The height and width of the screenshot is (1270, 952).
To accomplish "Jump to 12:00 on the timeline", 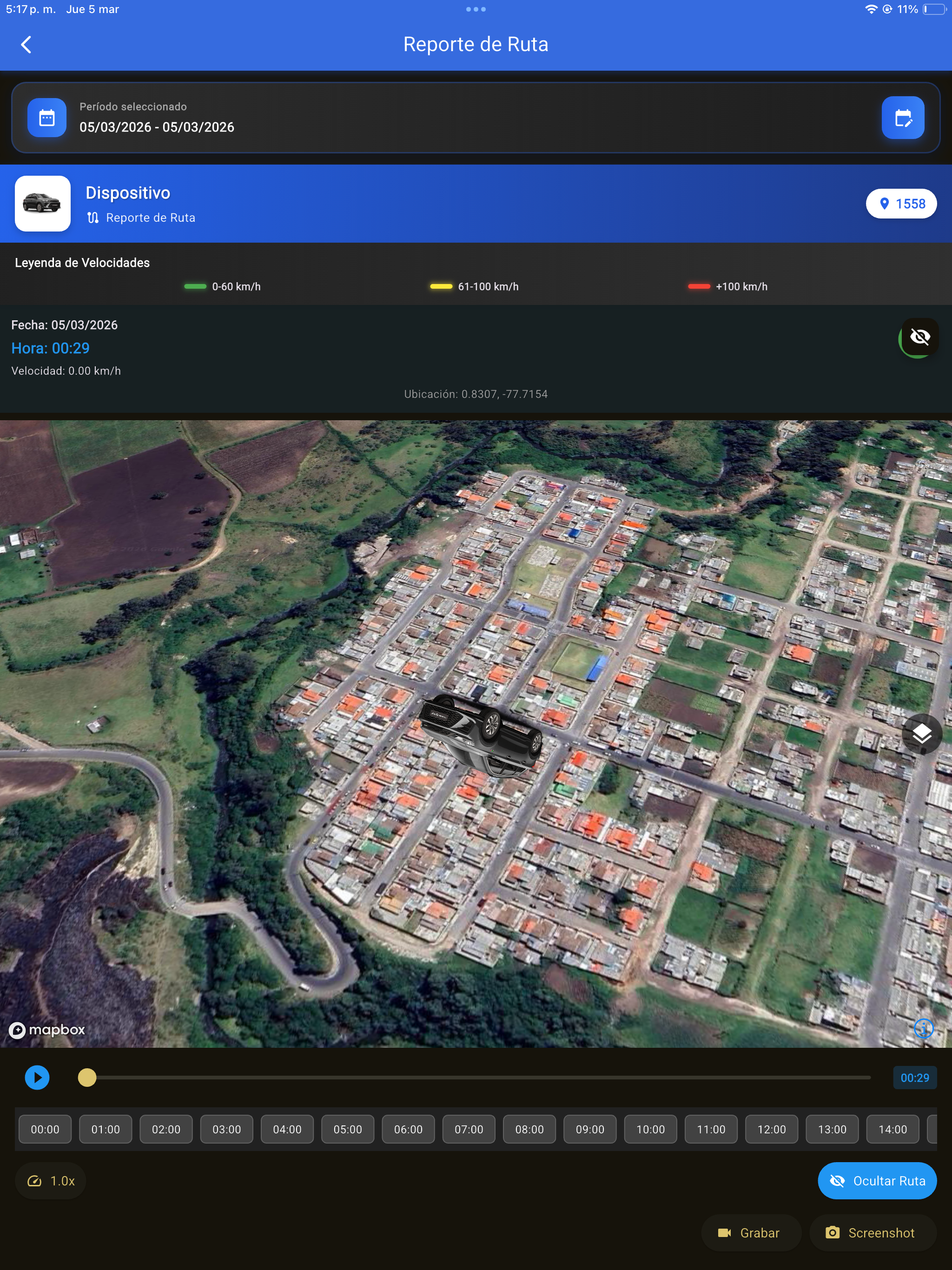I will tap(772, 1129).
